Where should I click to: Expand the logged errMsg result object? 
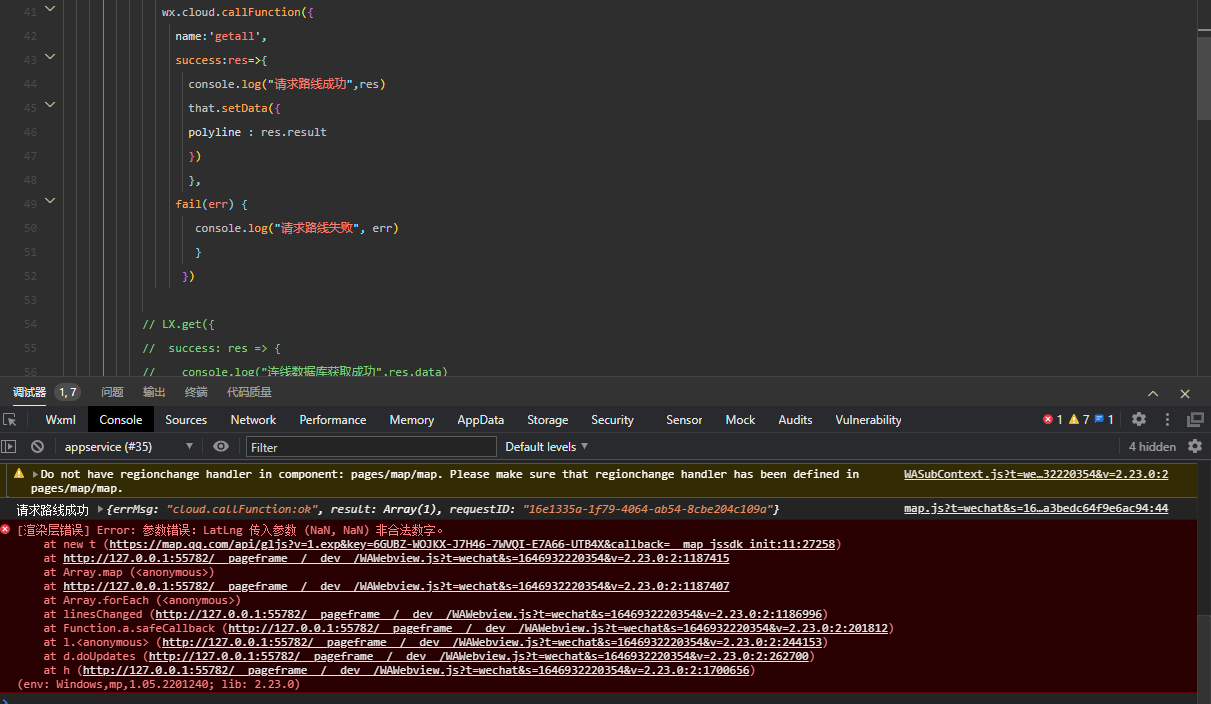pos(99,510)
